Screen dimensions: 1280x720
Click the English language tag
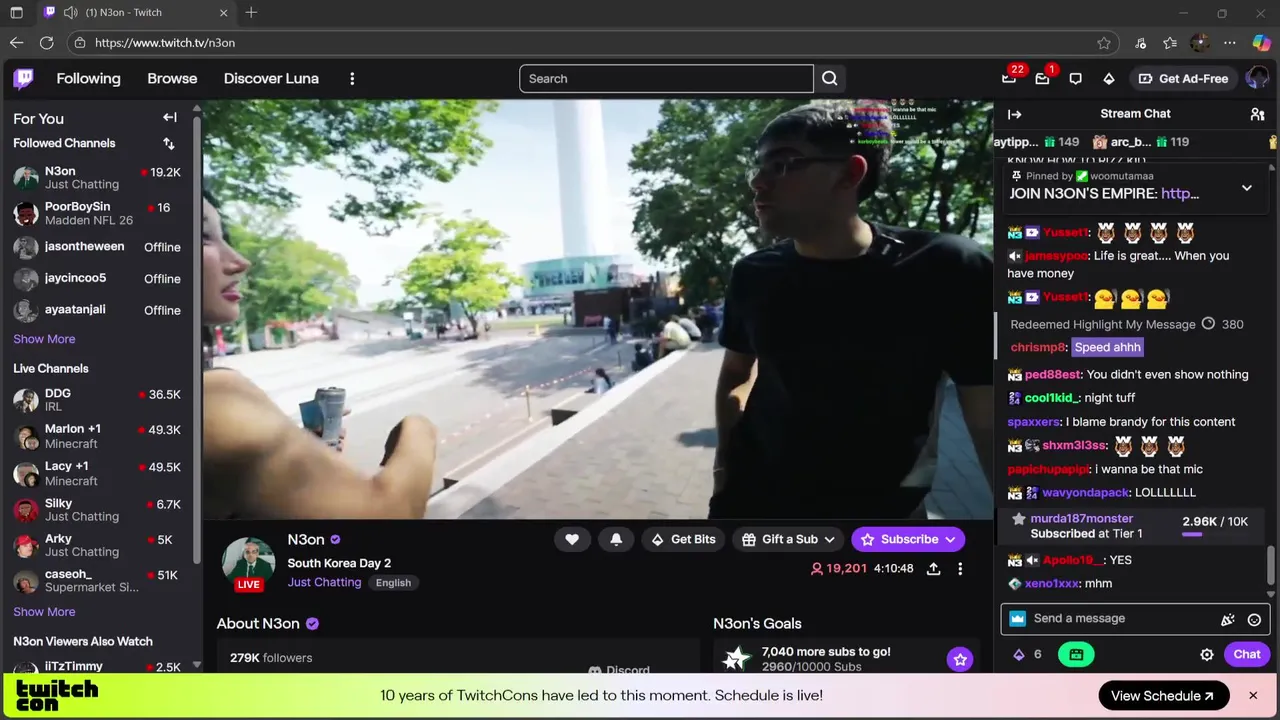(x=393, y=583)
